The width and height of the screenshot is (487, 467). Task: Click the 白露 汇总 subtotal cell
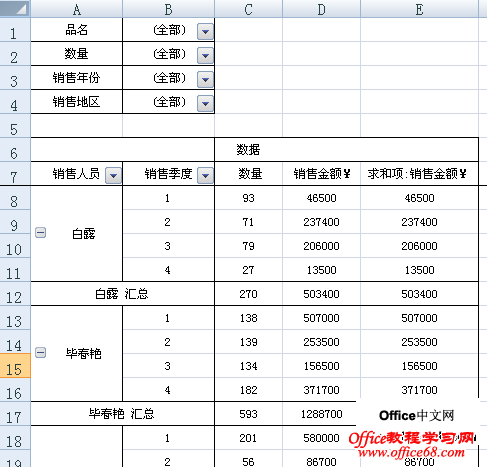[x=122, y=294]
